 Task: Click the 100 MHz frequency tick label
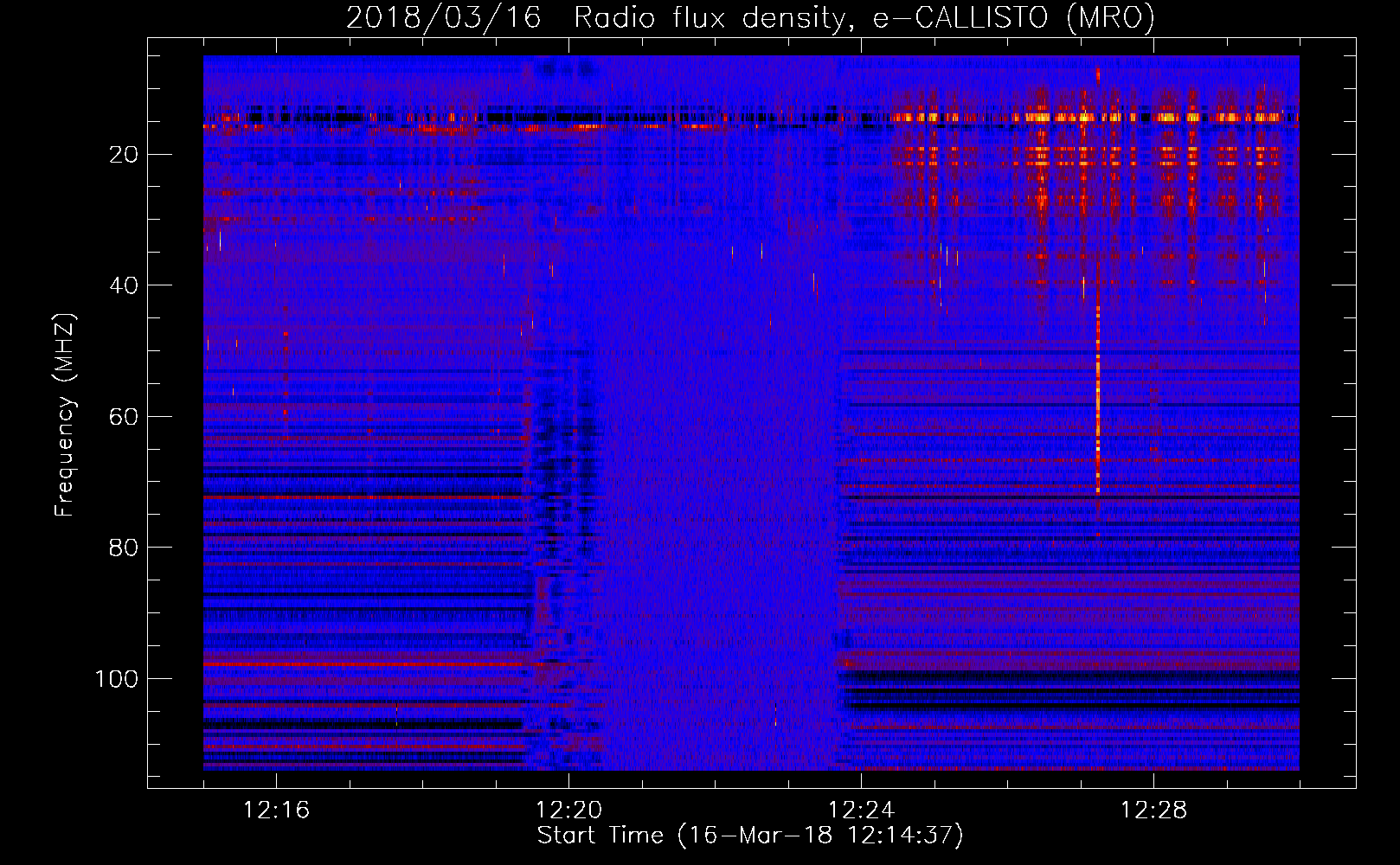coord(117,679)
